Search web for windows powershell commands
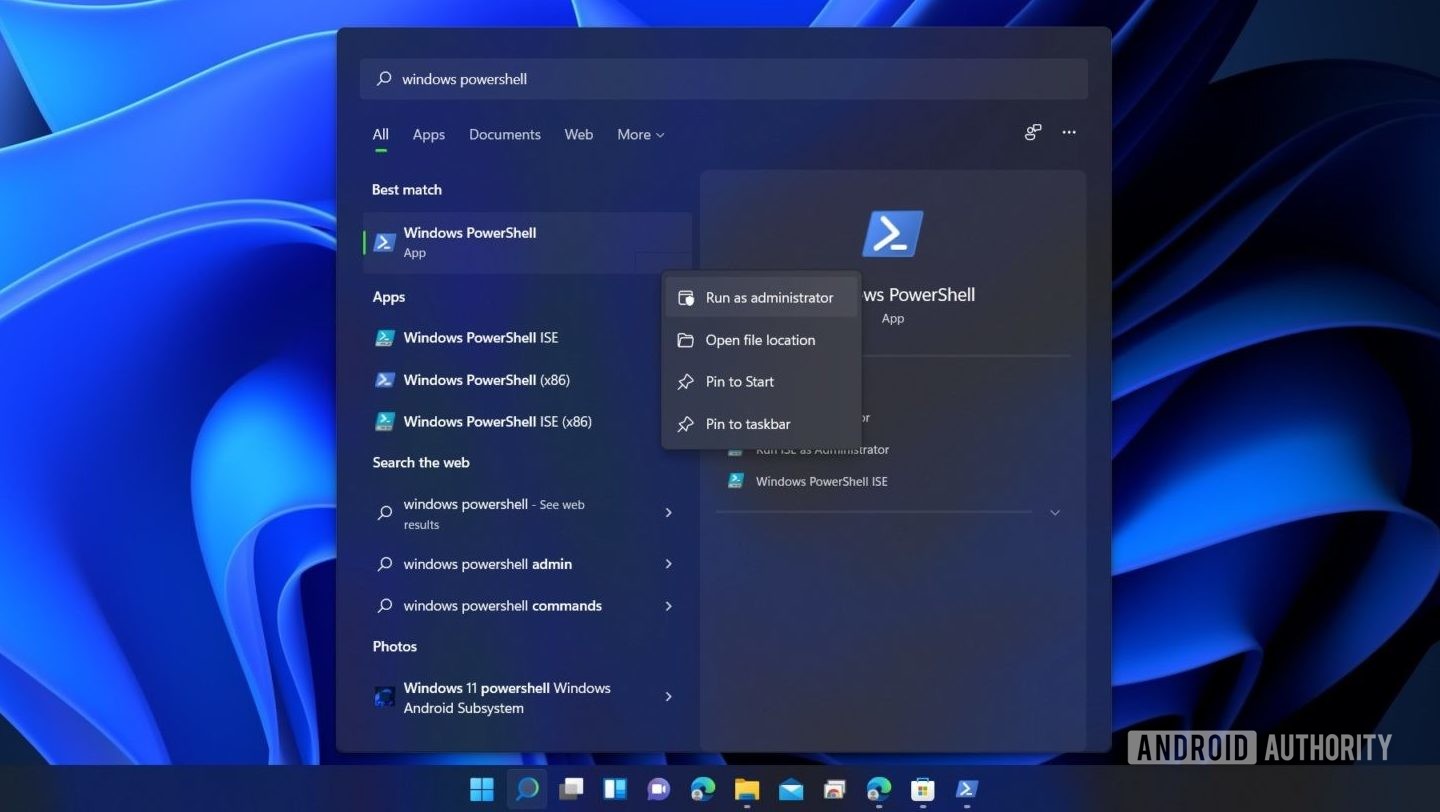Image resolution: width=1440 pixels, height=812 pixels. coord(503,606)
